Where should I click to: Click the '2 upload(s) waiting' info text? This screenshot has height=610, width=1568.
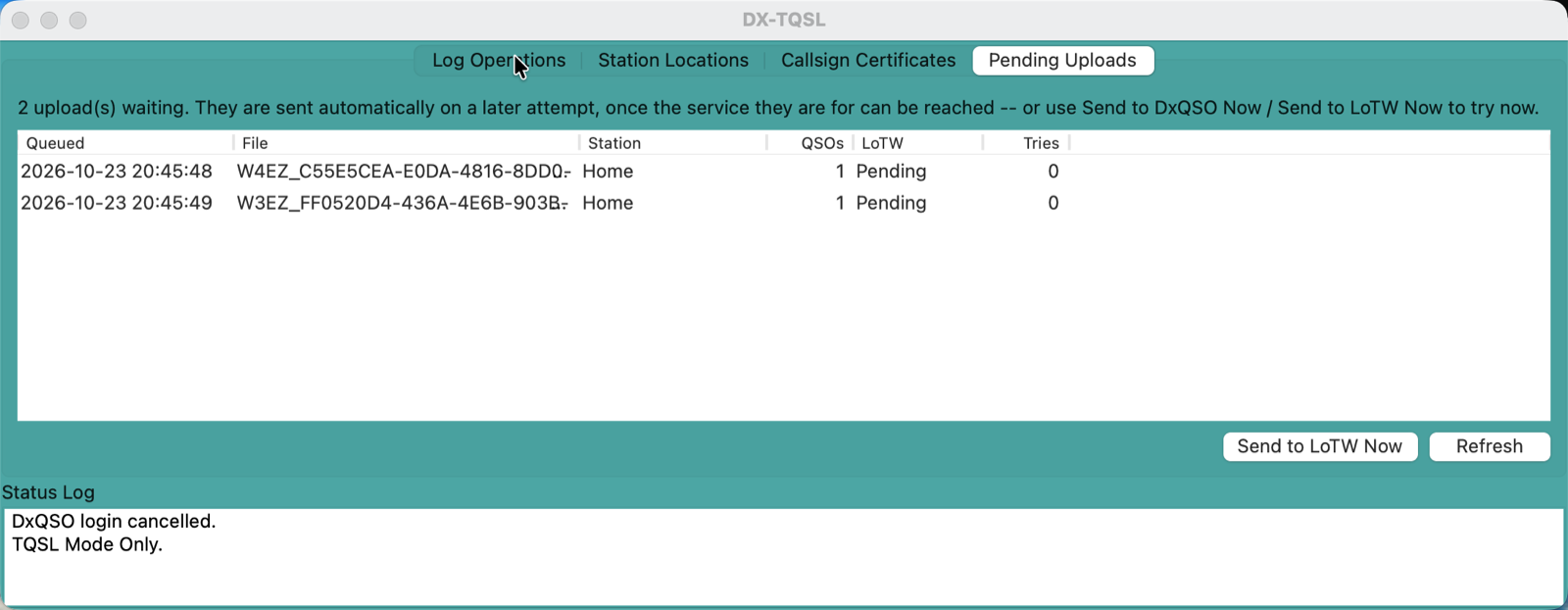click(x=778, y=108)
